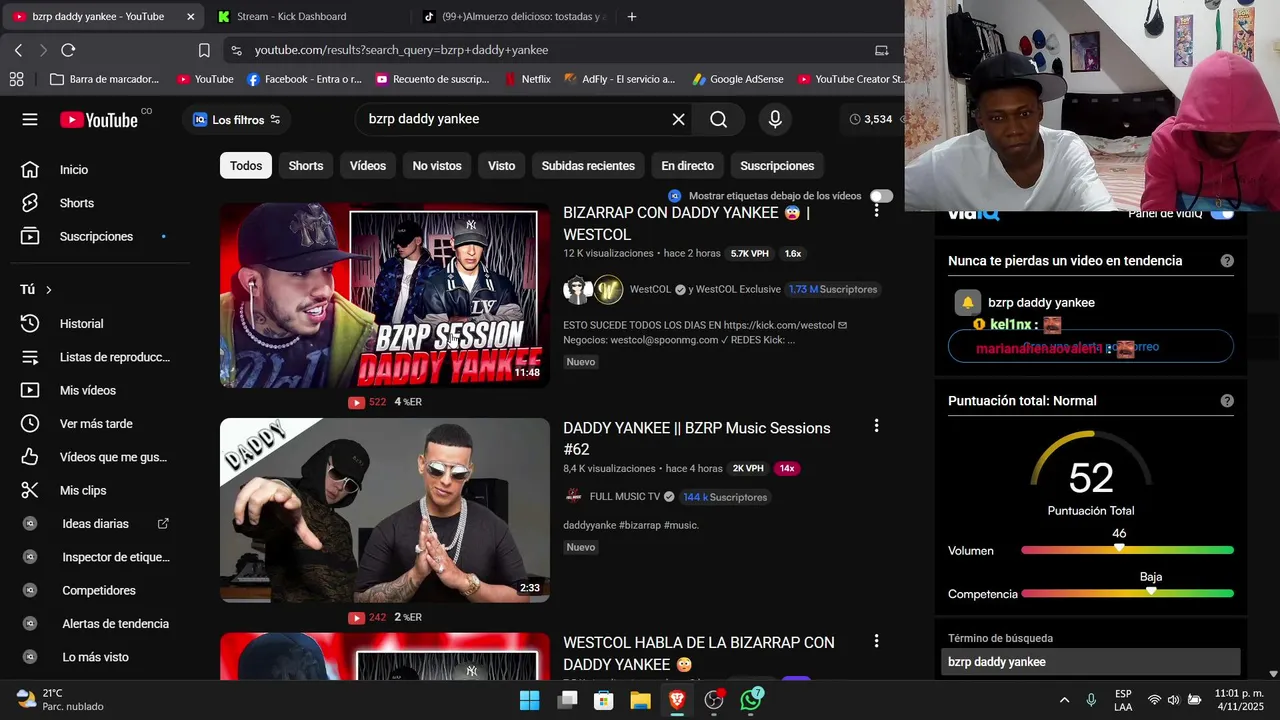Open the YouTube hamburger guide menu
Screen dimensions: 1280x720
click(x=30, y=119)
